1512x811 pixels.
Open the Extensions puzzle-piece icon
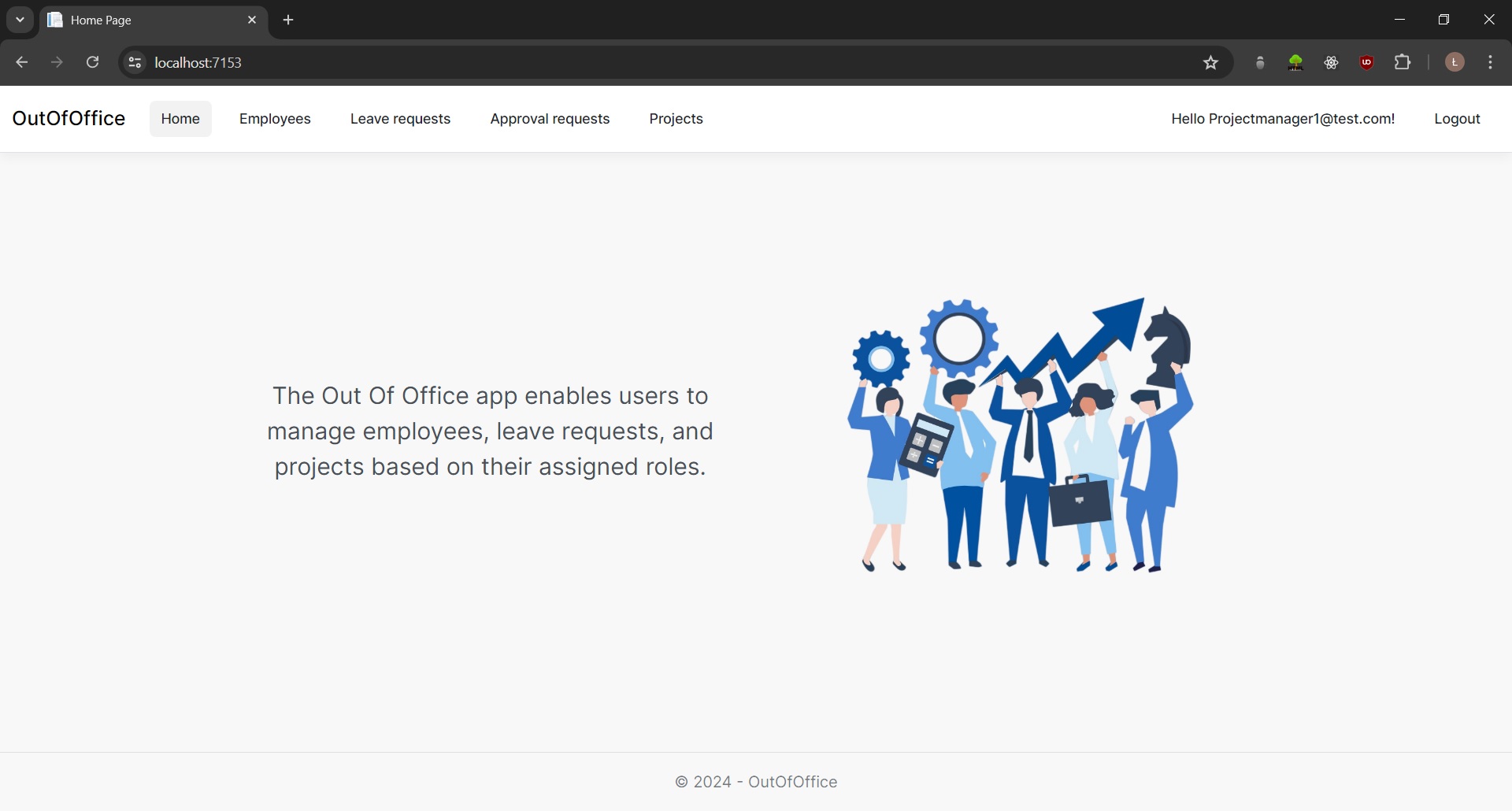(x=1403, y=62)
